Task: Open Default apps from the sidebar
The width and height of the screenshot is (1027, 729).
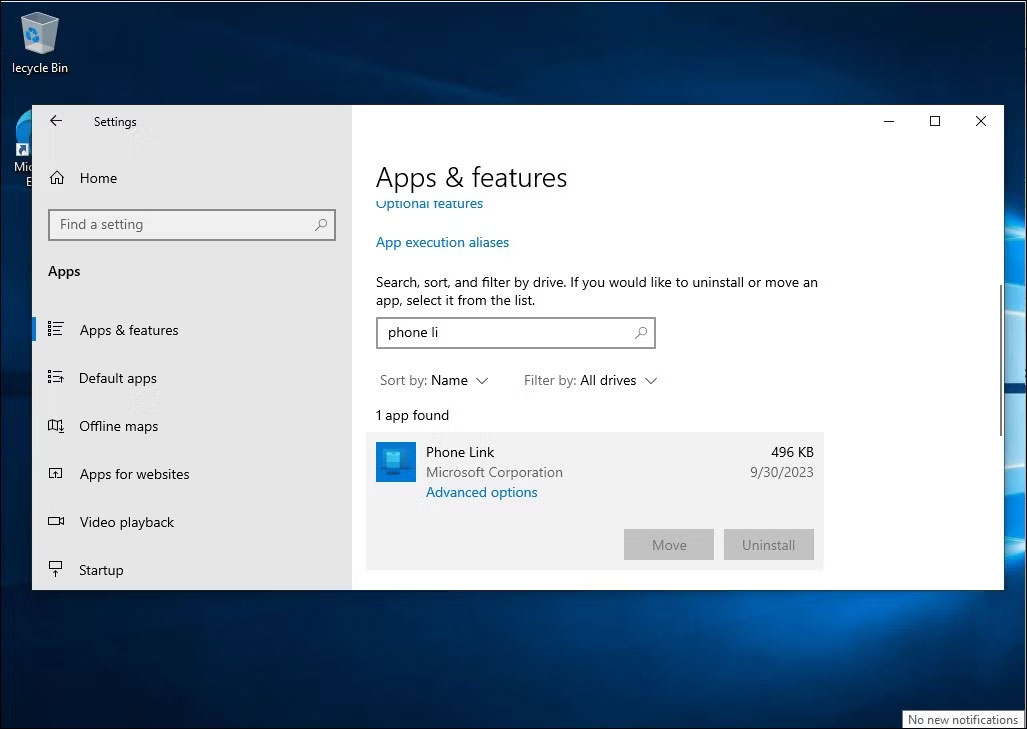Action: coord(117,378)
